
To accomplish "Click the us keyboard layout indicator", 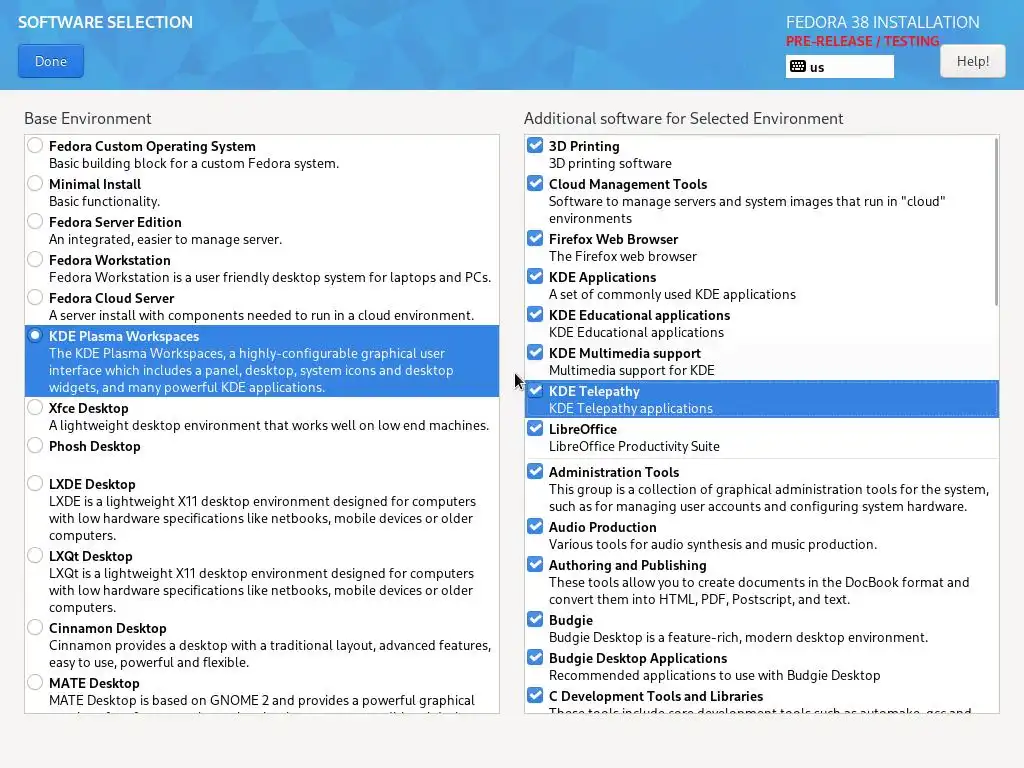I will click(x=839, y=67).
